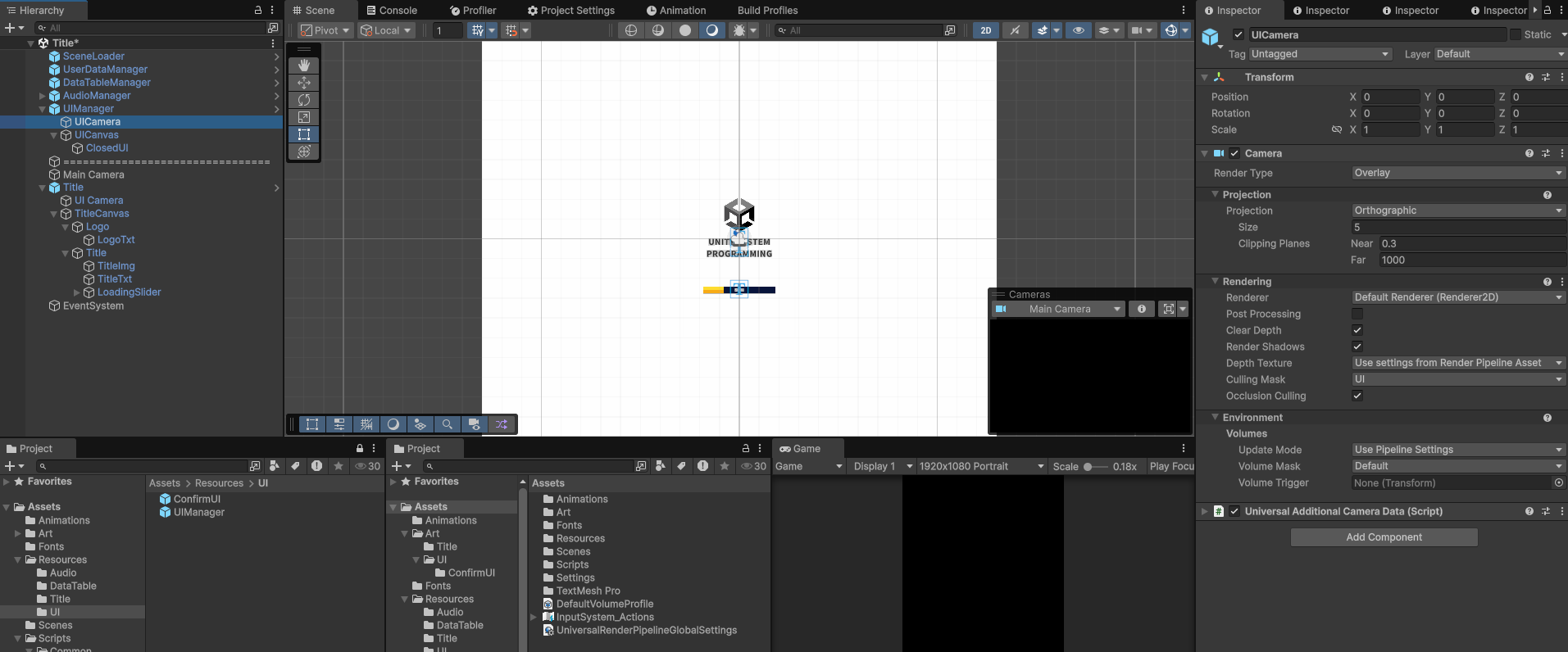1568x652 pixels.
Task: Switch Scene draw mode to Shaded Wireframe
Action: 658,30
